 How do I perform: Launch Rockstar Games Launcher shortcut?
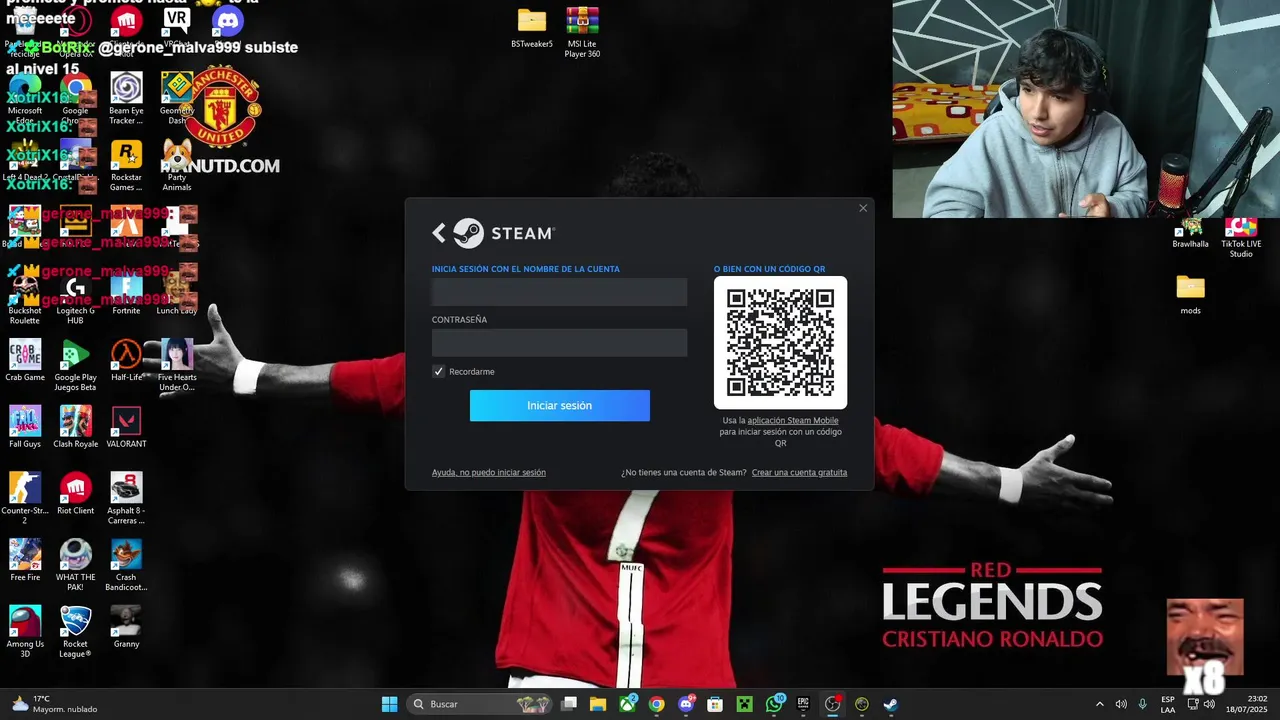click(126, 165)
